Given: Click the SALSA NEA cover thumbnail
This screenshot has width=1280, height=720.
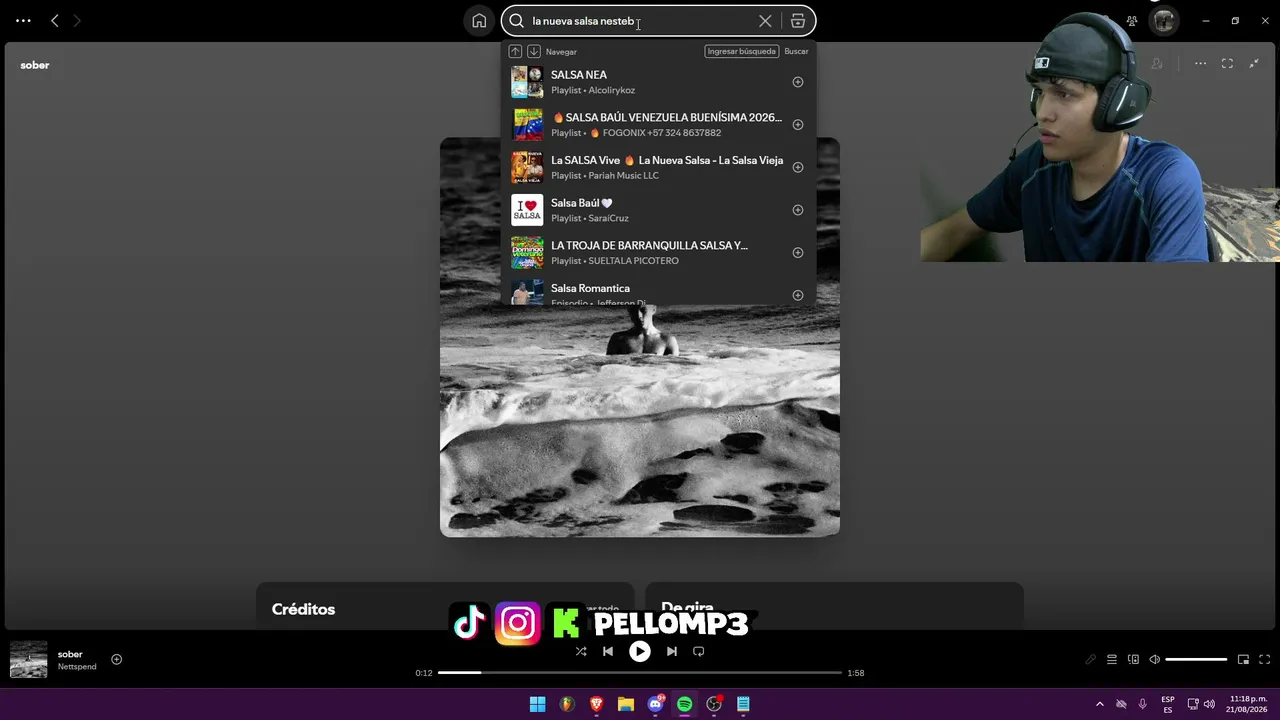Looking at the screenshot, I should (x=527, y=82).
